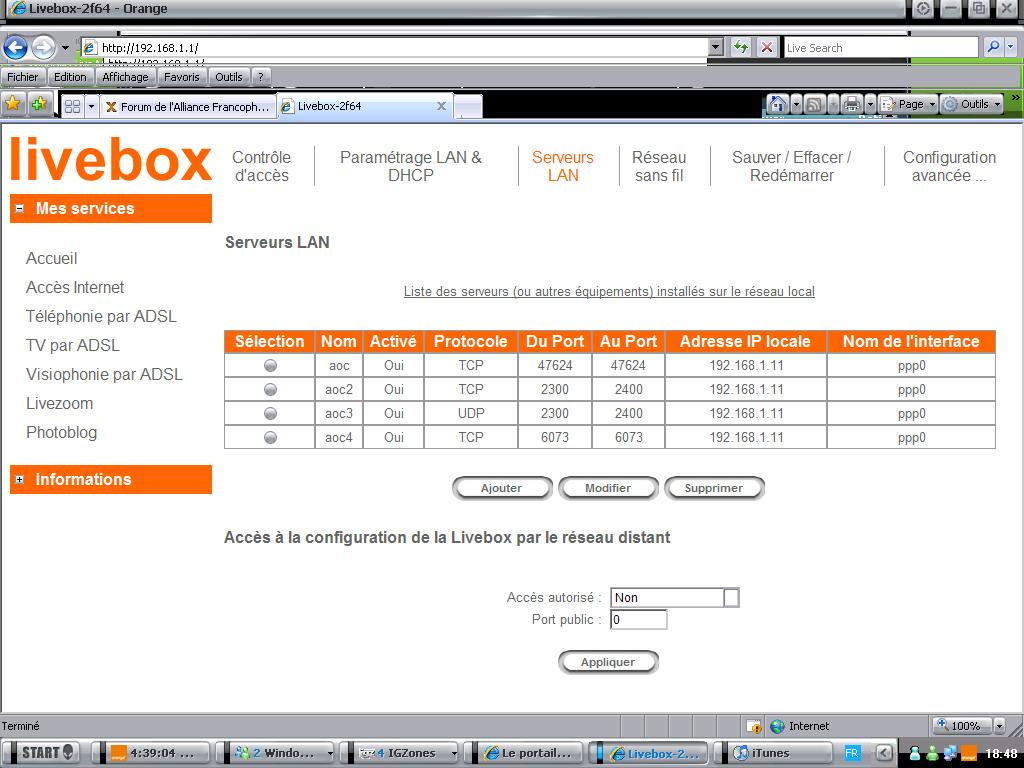Open the Edition menu

[x=70, y=77]
